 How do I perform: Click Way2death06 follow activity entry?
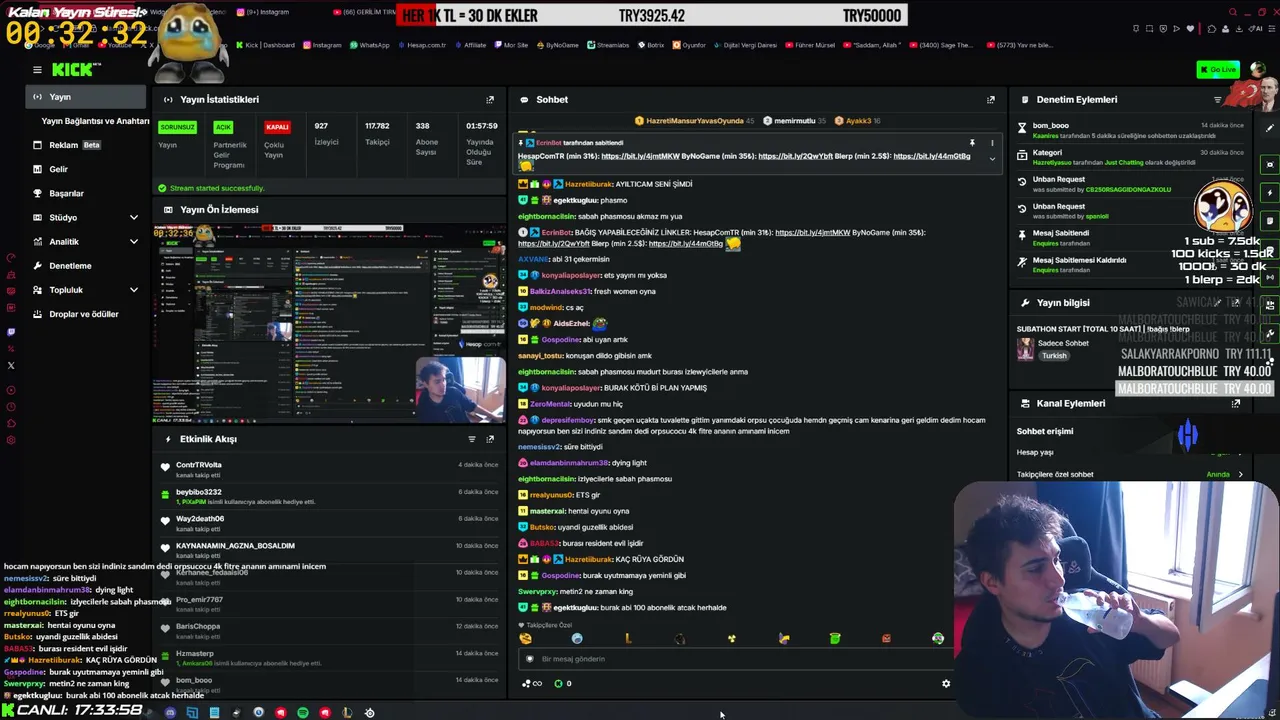[330, 523]
